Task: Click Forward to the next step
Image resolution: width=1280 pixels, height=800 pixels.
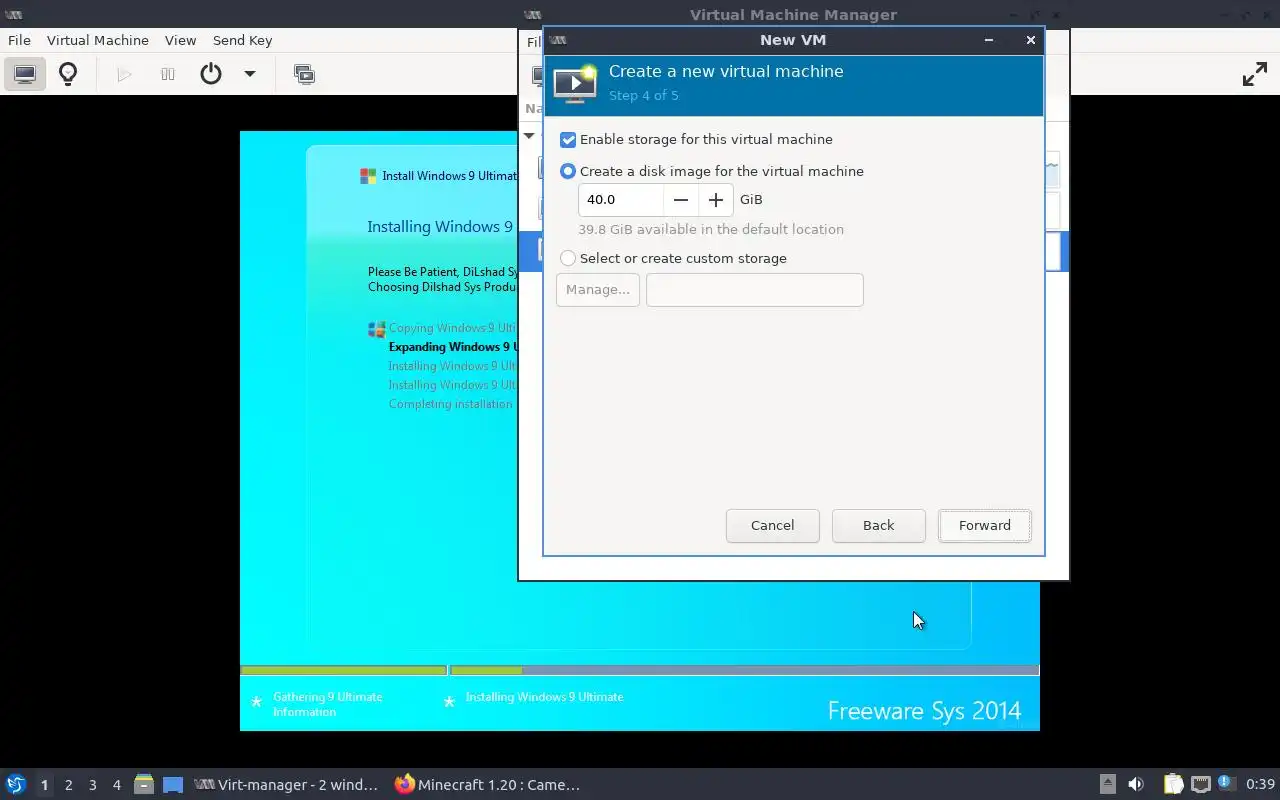Action: tap(985, 526)
